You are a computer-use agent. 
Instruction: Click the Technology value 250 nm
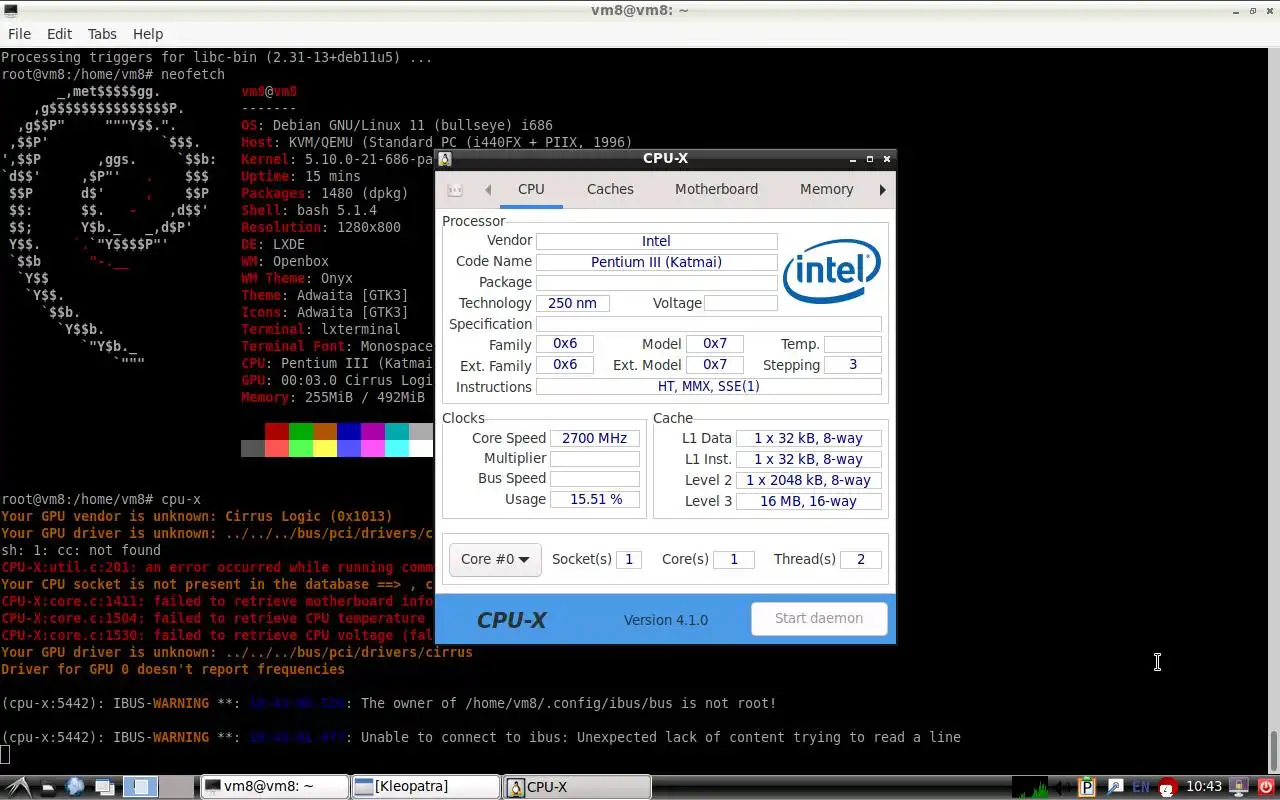pyautogui.click(x=572, y=303)
